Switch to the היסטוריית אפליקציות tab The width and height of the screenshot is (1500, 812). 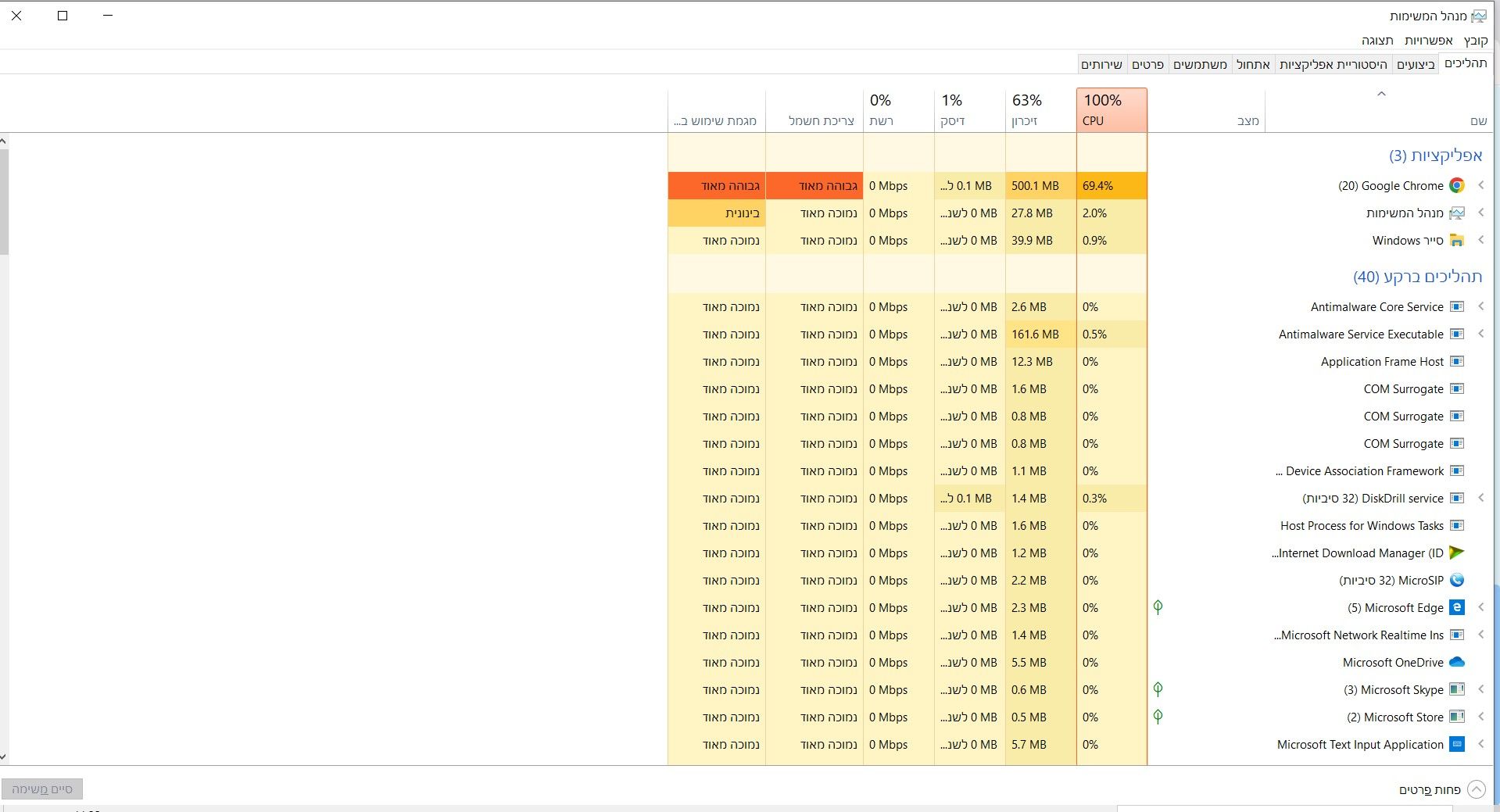pyautogui.click(x=1333, y=64)
